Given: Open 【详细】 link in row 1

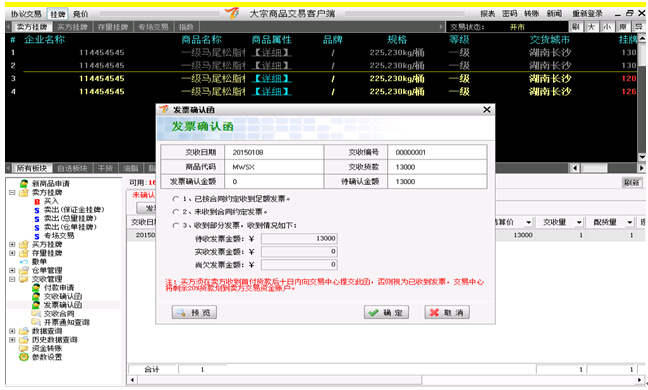Looking at the screenshot, I should [272, 52].
